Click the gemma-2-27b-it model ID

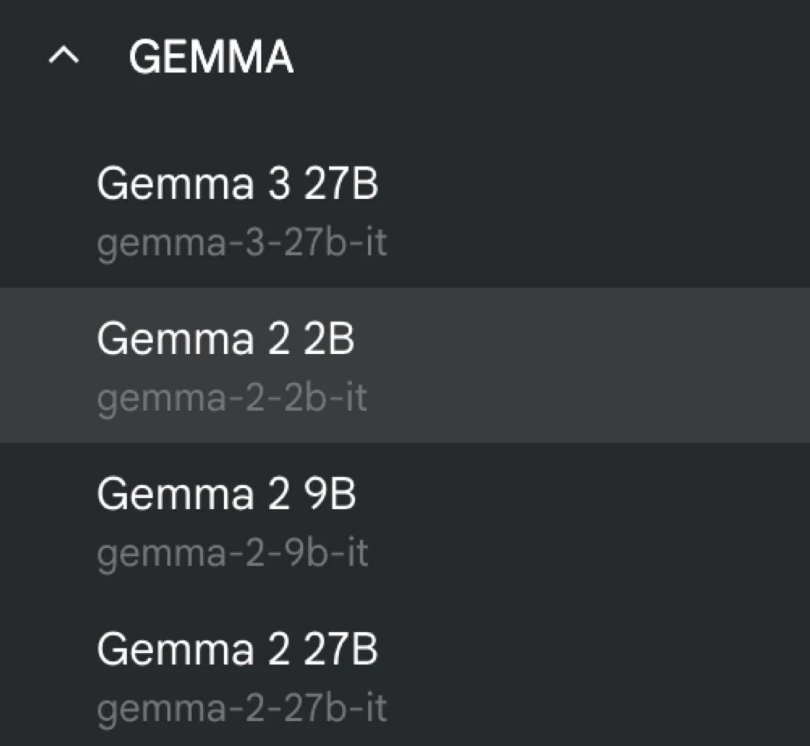click(x=242, y=709)
